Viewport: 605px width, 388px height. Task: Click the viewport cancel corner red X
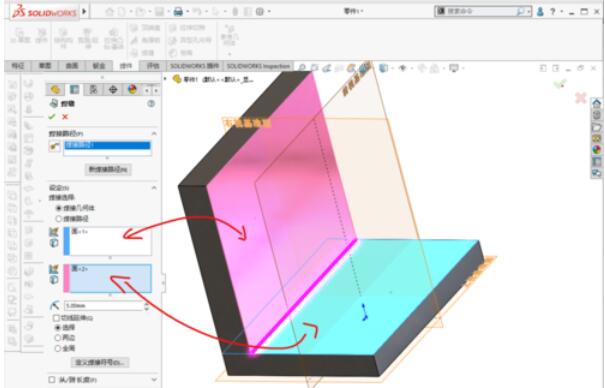tap(580, 98)
